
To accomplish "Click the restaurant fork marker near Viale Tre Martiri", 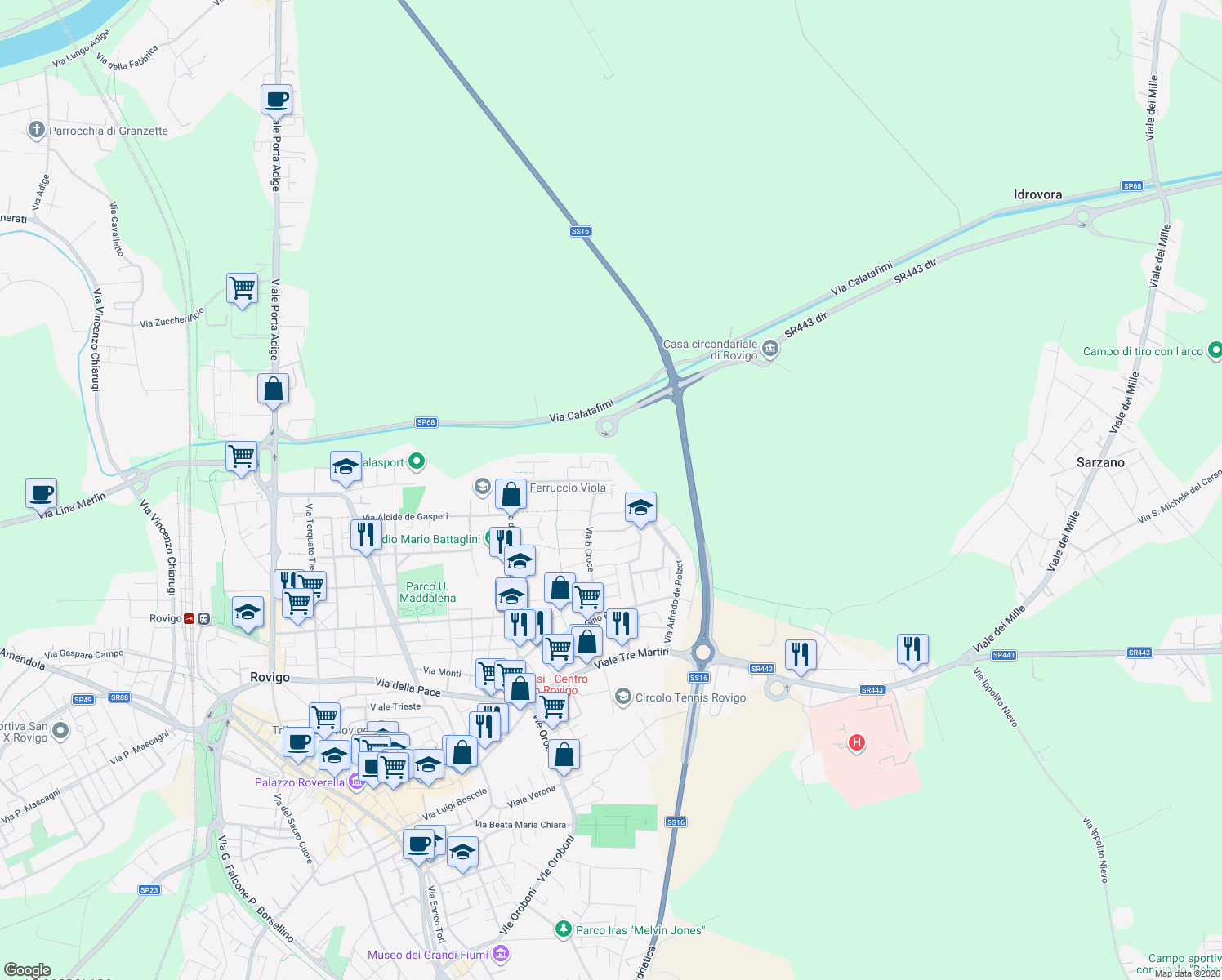I will [x=622, y=623].
